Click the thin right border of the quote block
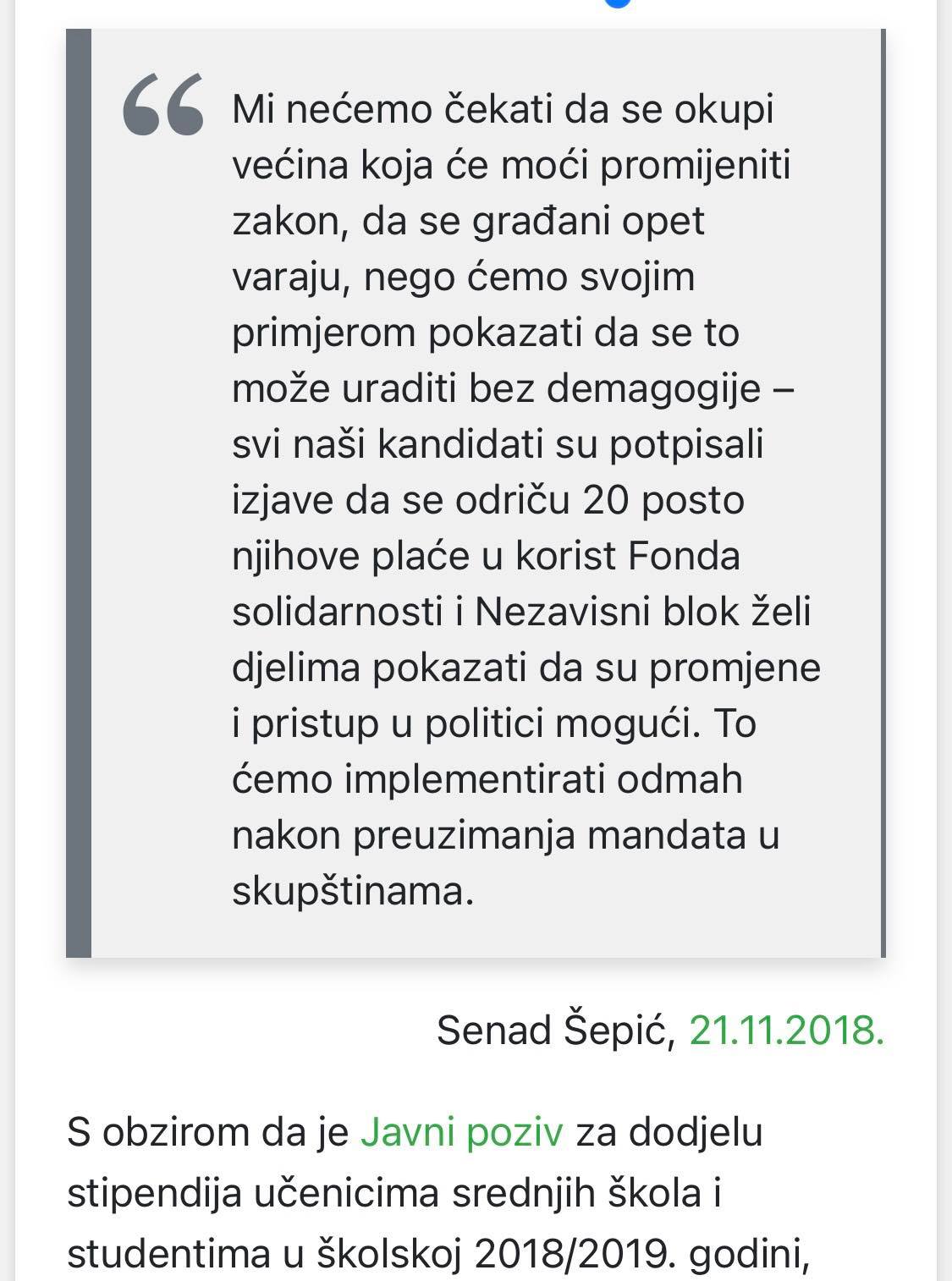This screenshot has width=952, height=1281. (883, 492)
